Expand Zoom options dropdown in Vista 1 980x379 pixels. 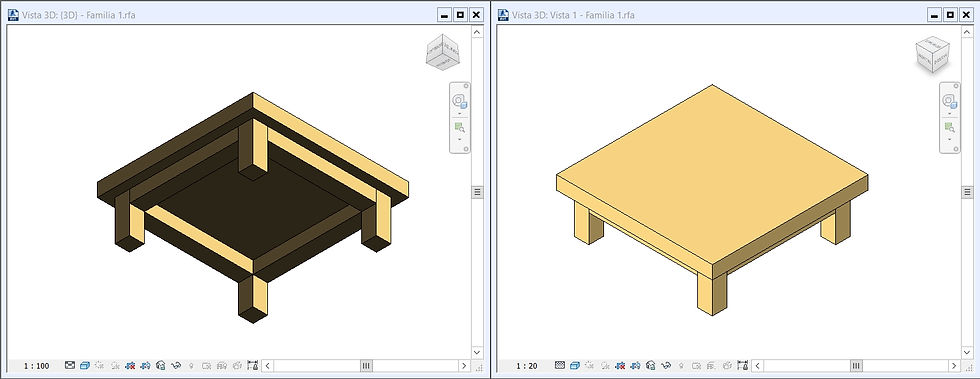(x=950, y=140)
